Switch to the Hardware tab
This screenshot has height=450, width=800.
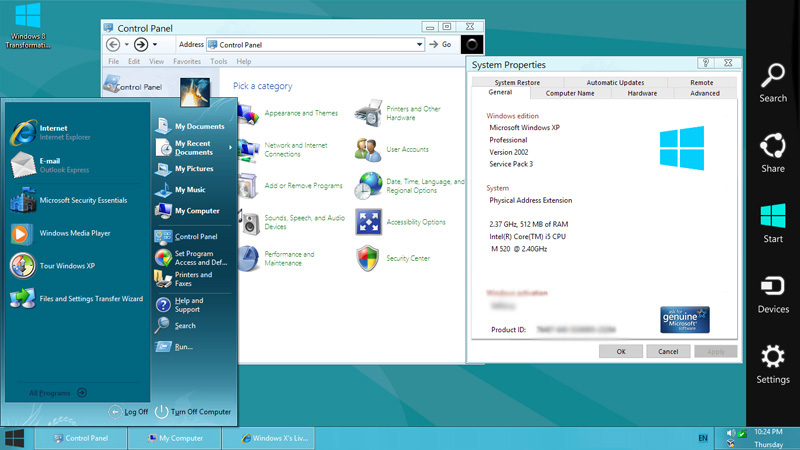point(642,93)
